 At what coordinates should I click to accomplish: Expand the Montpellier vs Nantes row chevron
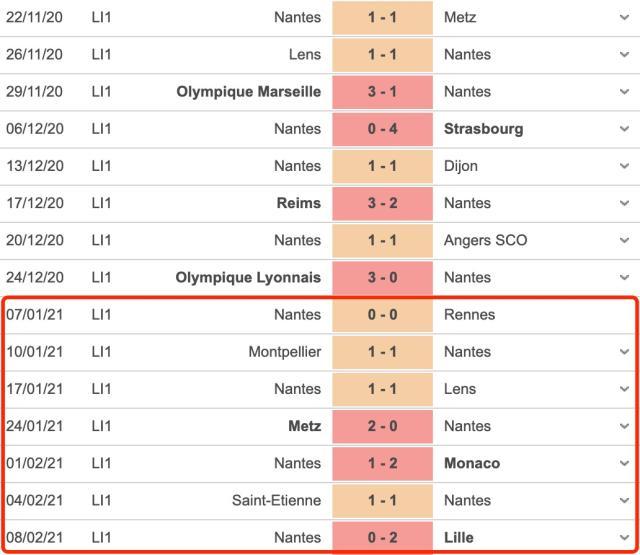[x=624, y=352]
